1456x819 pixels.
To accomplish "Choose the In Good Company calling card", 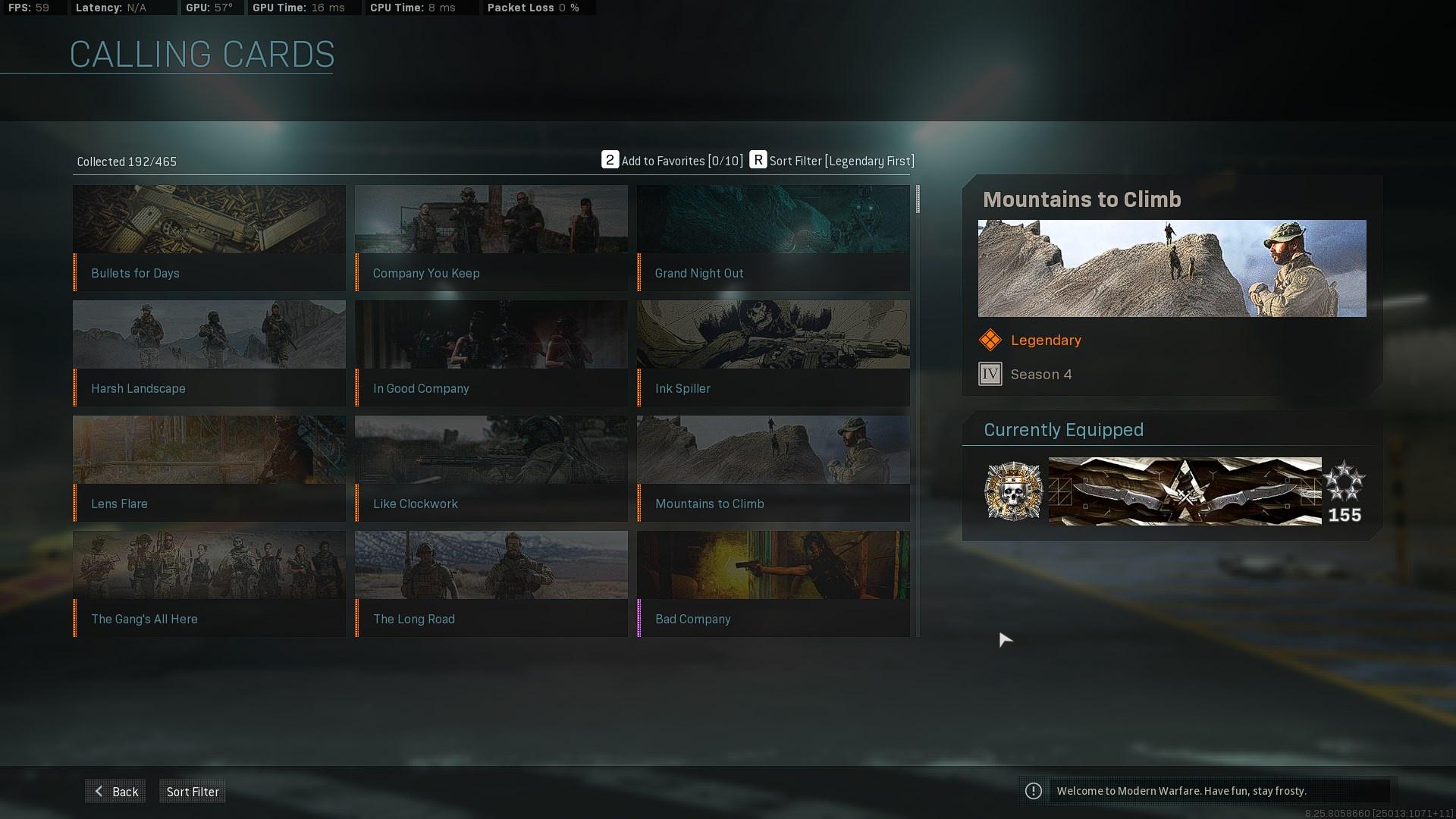I will (x=491, y=353).
